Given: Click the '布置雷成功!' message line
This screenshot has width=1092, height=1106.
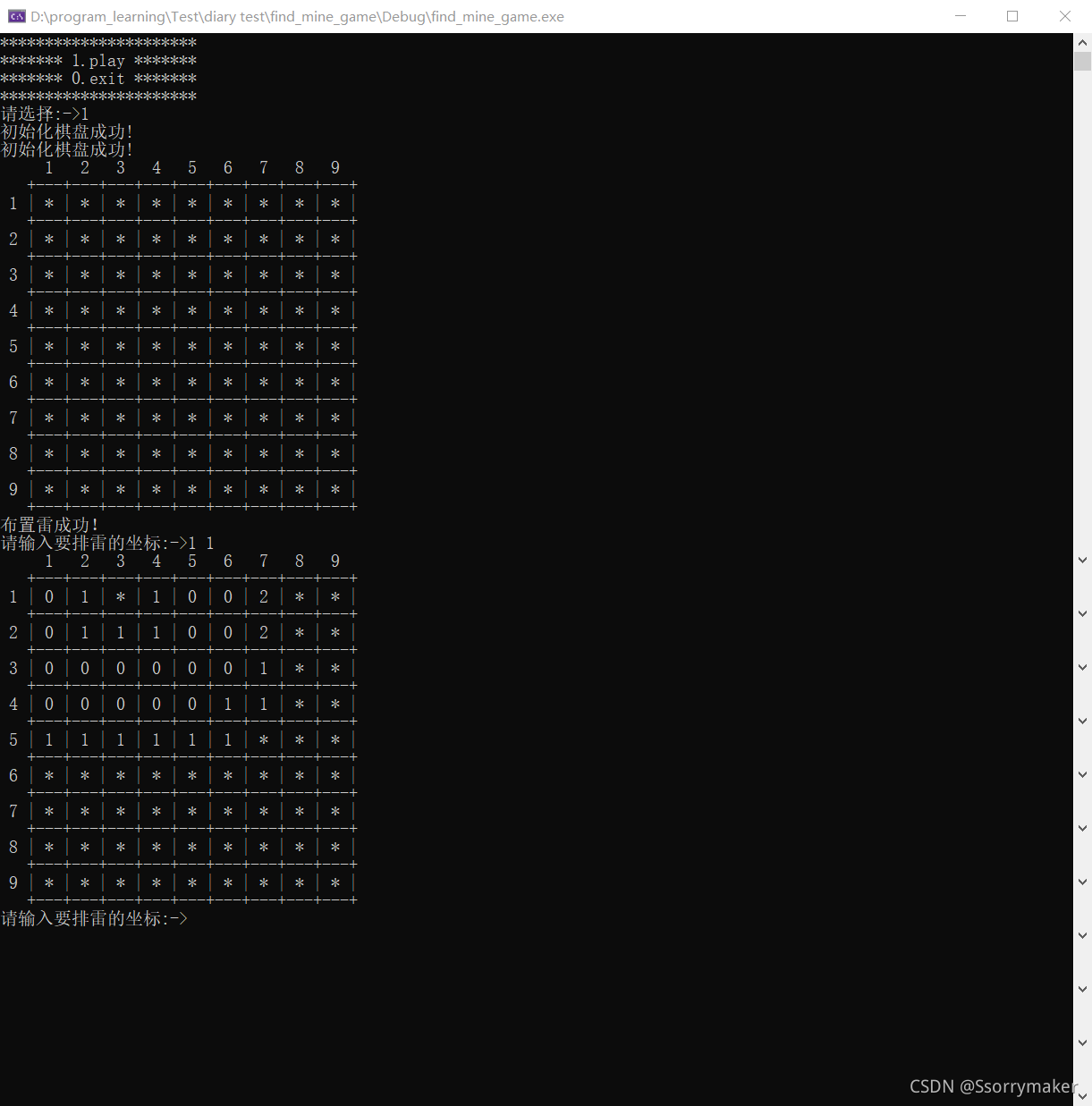Looking at the screenshot, I should pos(49,525).
